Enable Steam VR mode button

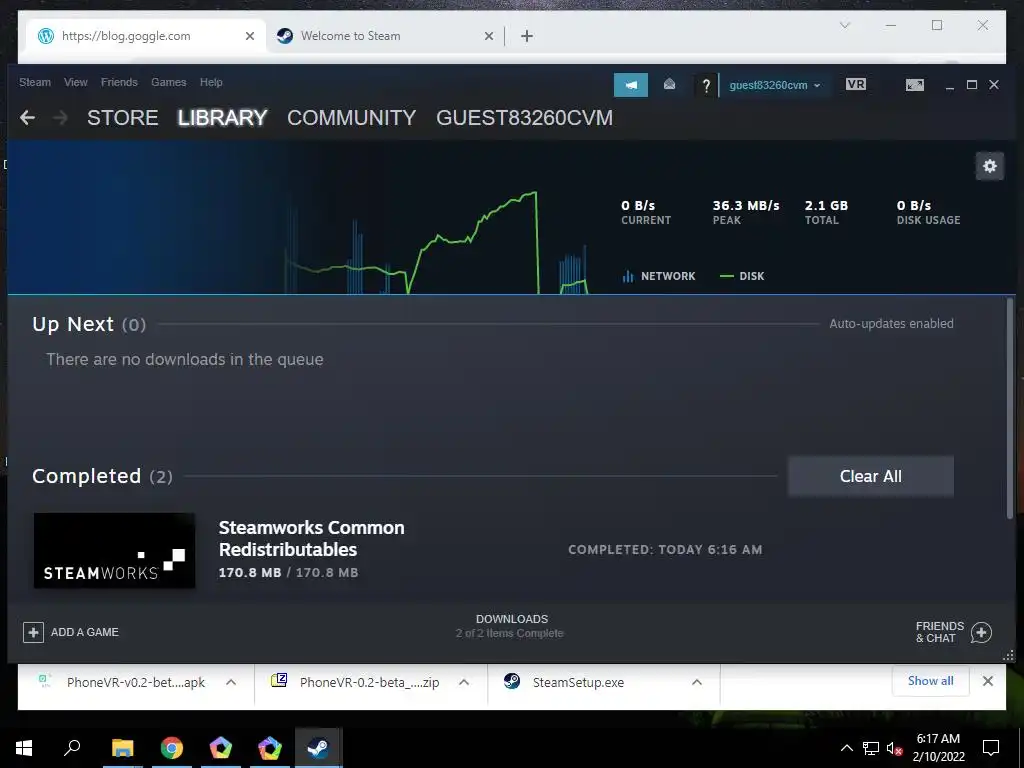[x=856, y=84]
